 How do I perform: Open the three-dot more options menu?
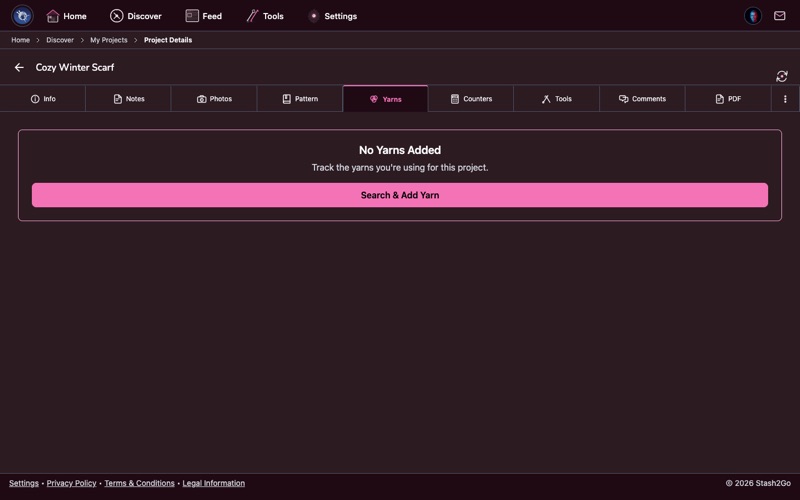coord(785,99)
